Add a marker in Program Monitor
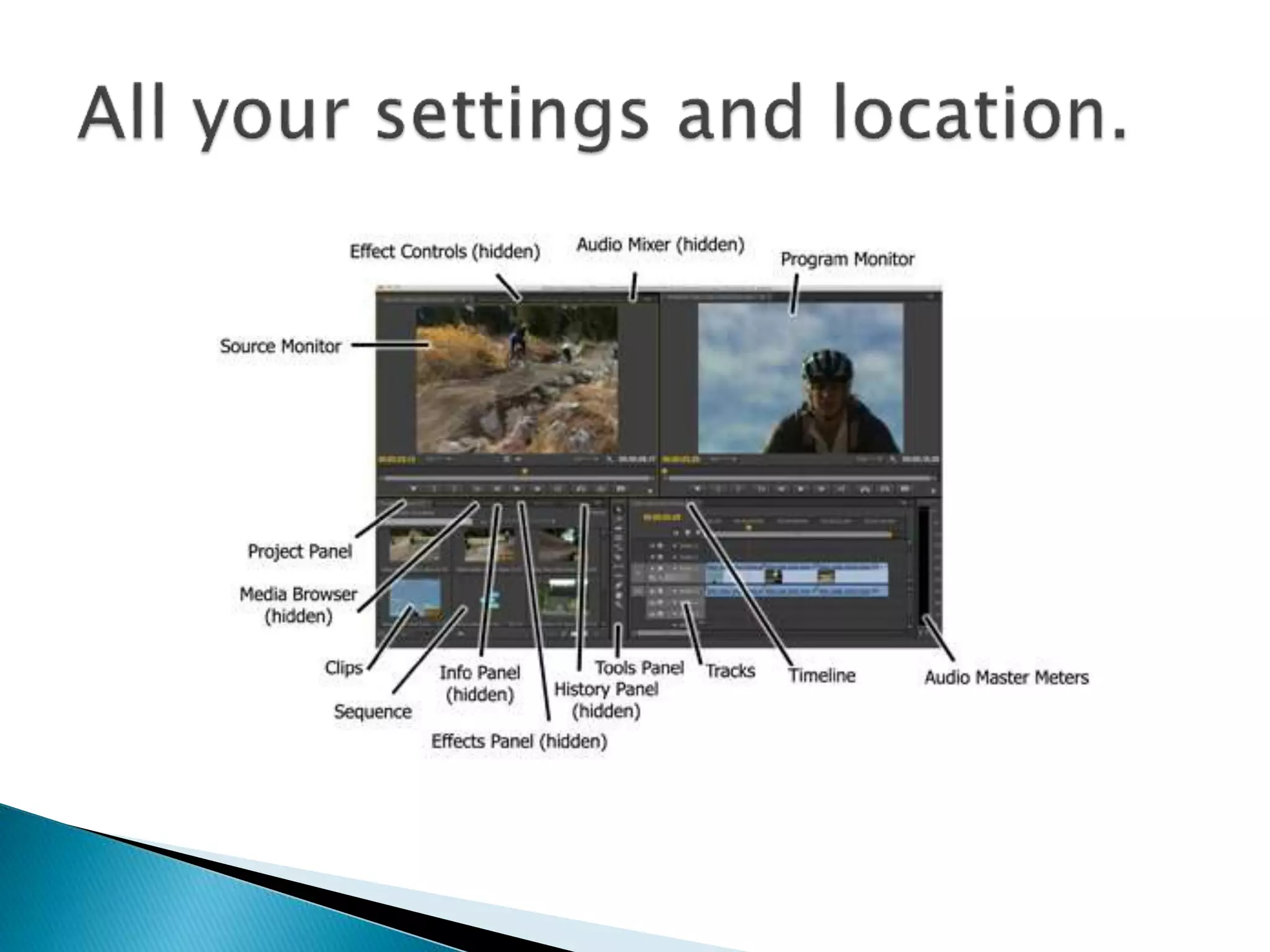The width and height of the screenshot is (1270, 952). coord(698,490)
